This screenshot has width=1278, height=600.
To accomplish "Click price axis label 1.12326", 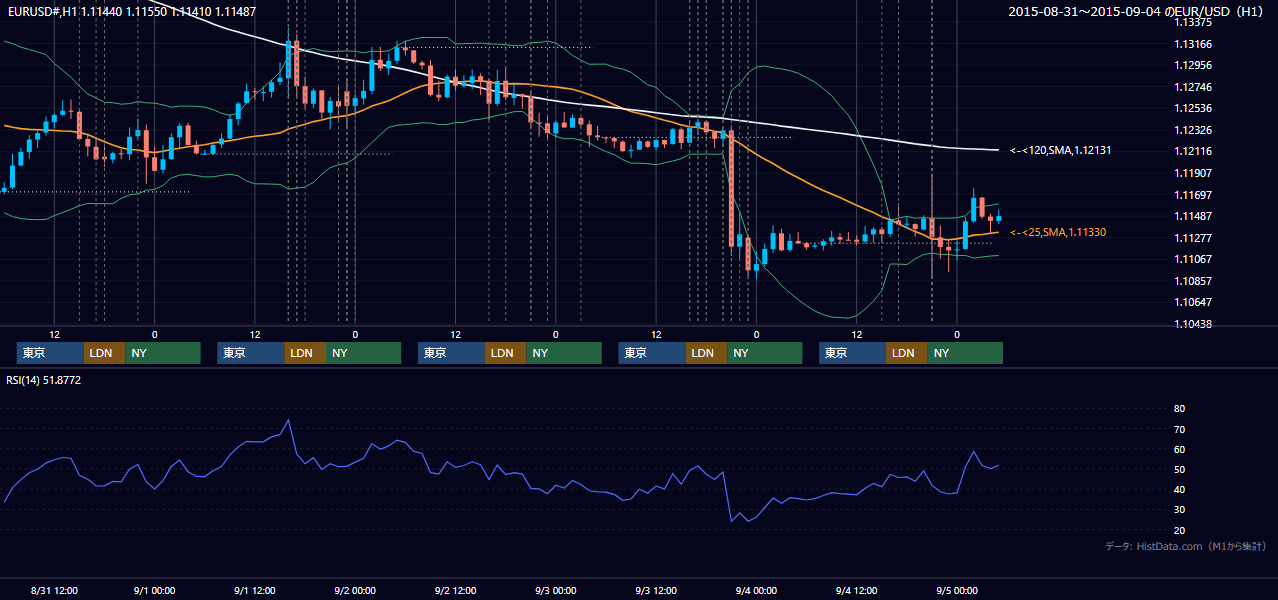I will [1193, 130].
